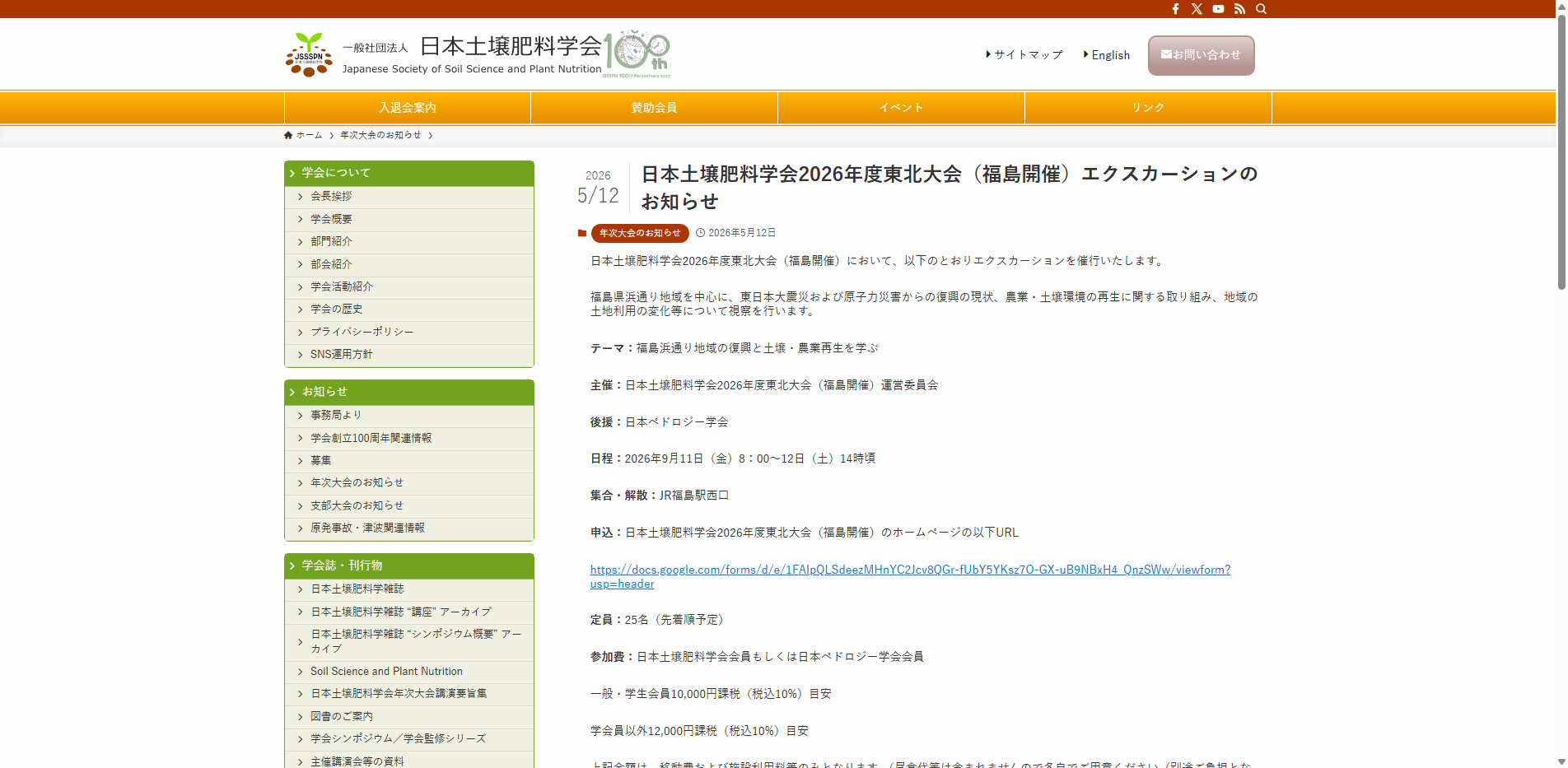Open 年次大会のお知らせ sidebar item
Image resolution: width=1568 pixels, height=768 pixels.
409,483
